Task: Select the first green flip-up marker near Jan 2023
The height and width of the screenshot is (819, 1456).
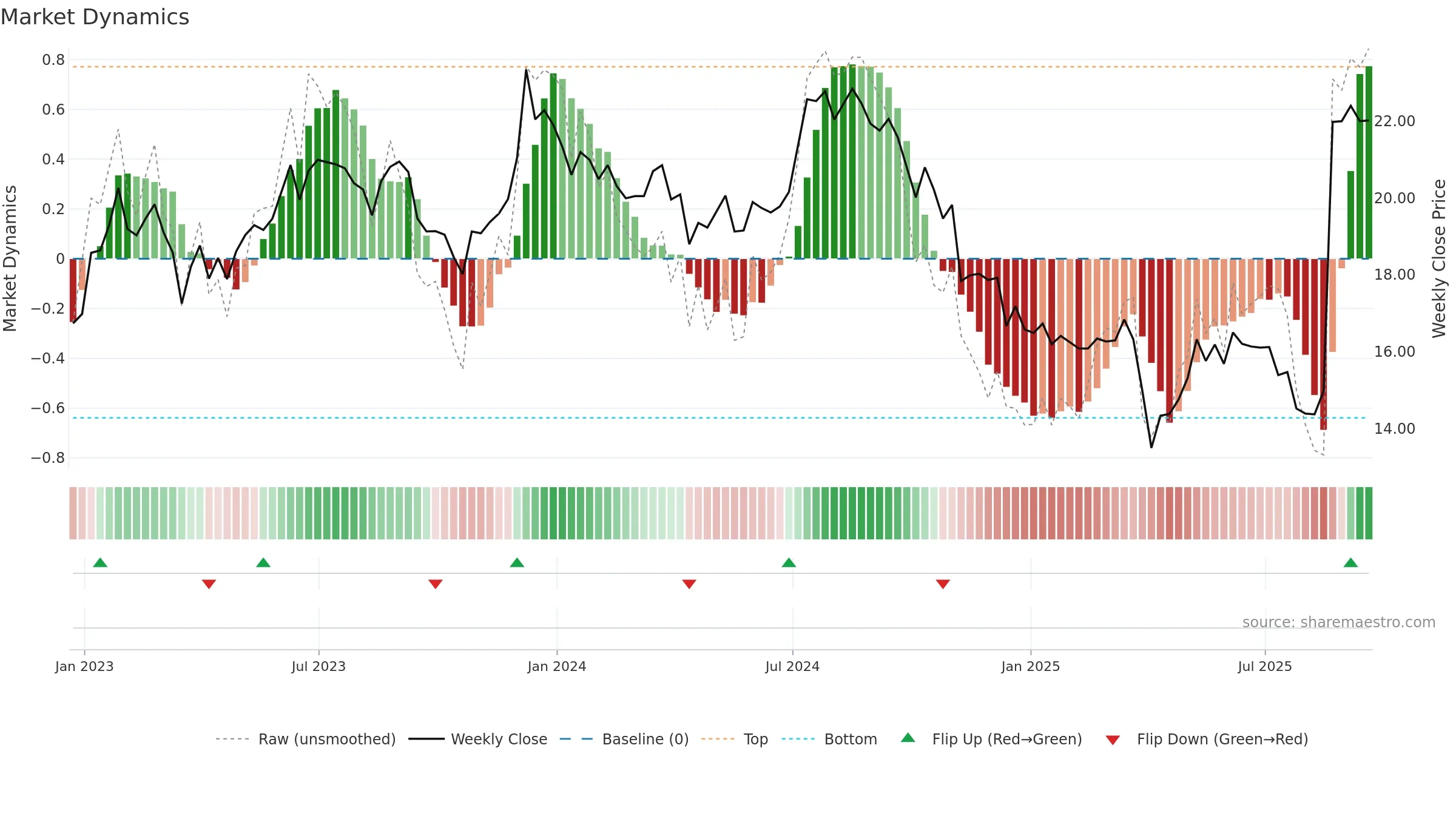Action: point(100,562)
